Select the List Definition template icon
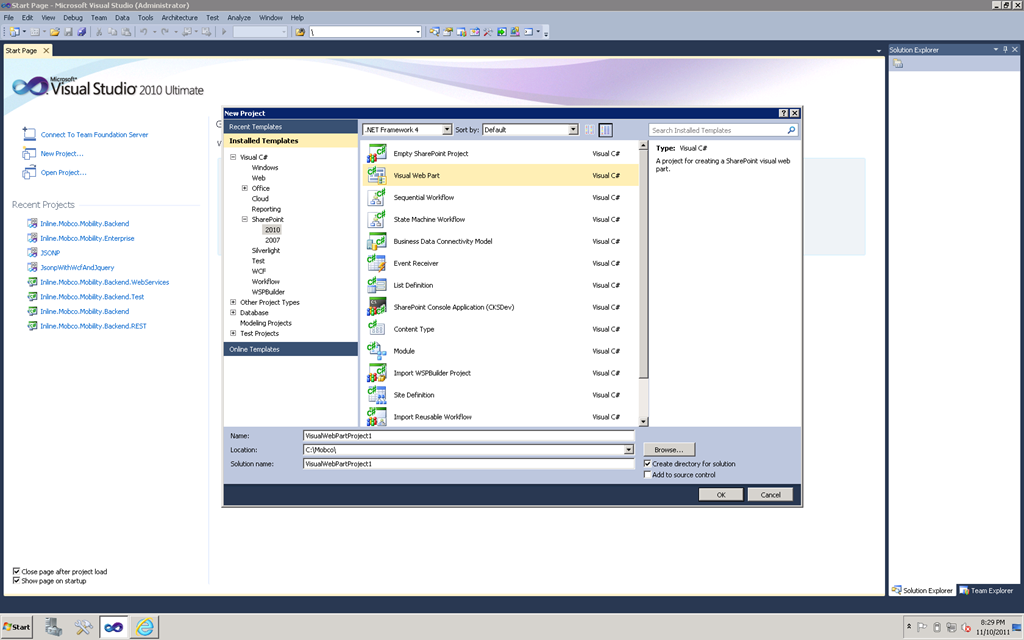Viewport: 1024px width, 640px height. [x=376, y=285]
